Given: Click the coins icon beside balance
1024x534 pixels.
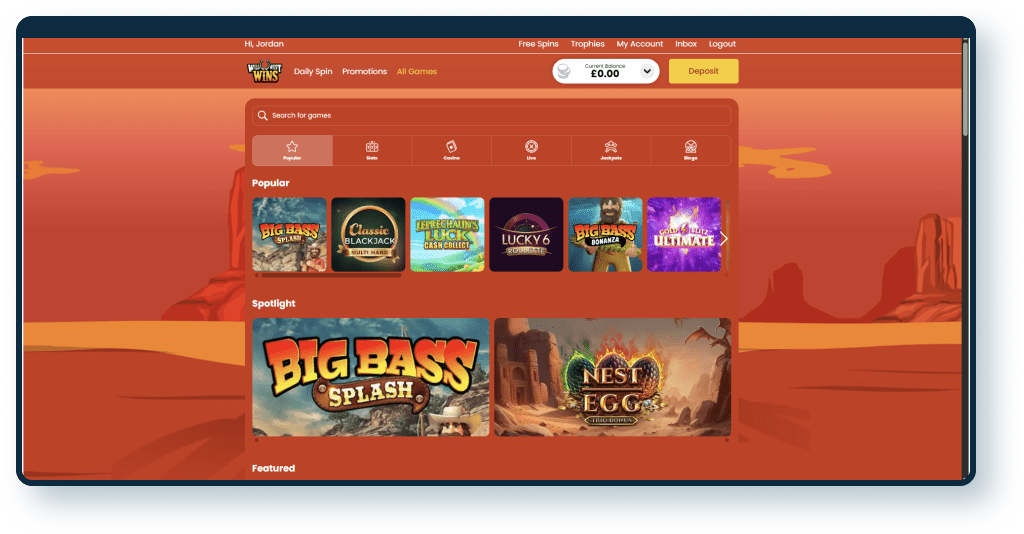Looking at the screenshot, I should pyautogui.click(x=564, y=71).
